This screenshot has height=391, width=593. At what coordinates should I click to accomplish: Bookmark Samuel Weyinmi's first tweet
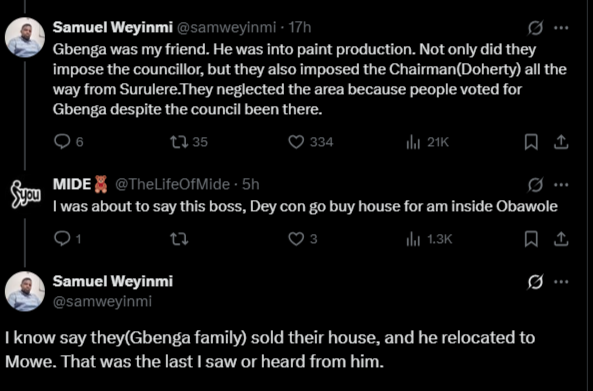[x=531, y=142]
